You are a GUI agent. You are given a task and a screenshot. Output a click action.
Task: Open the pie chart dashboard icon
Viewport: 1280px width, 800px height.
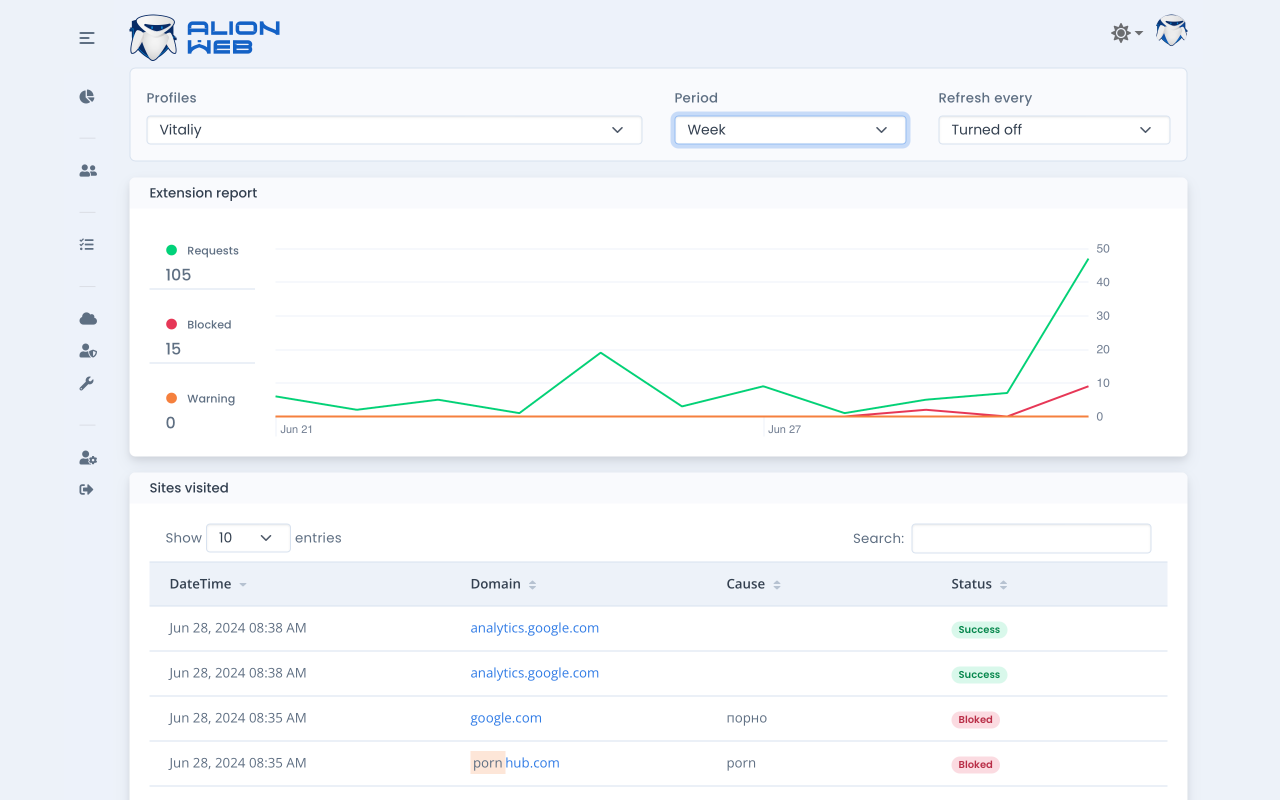[x=87, y=97]
